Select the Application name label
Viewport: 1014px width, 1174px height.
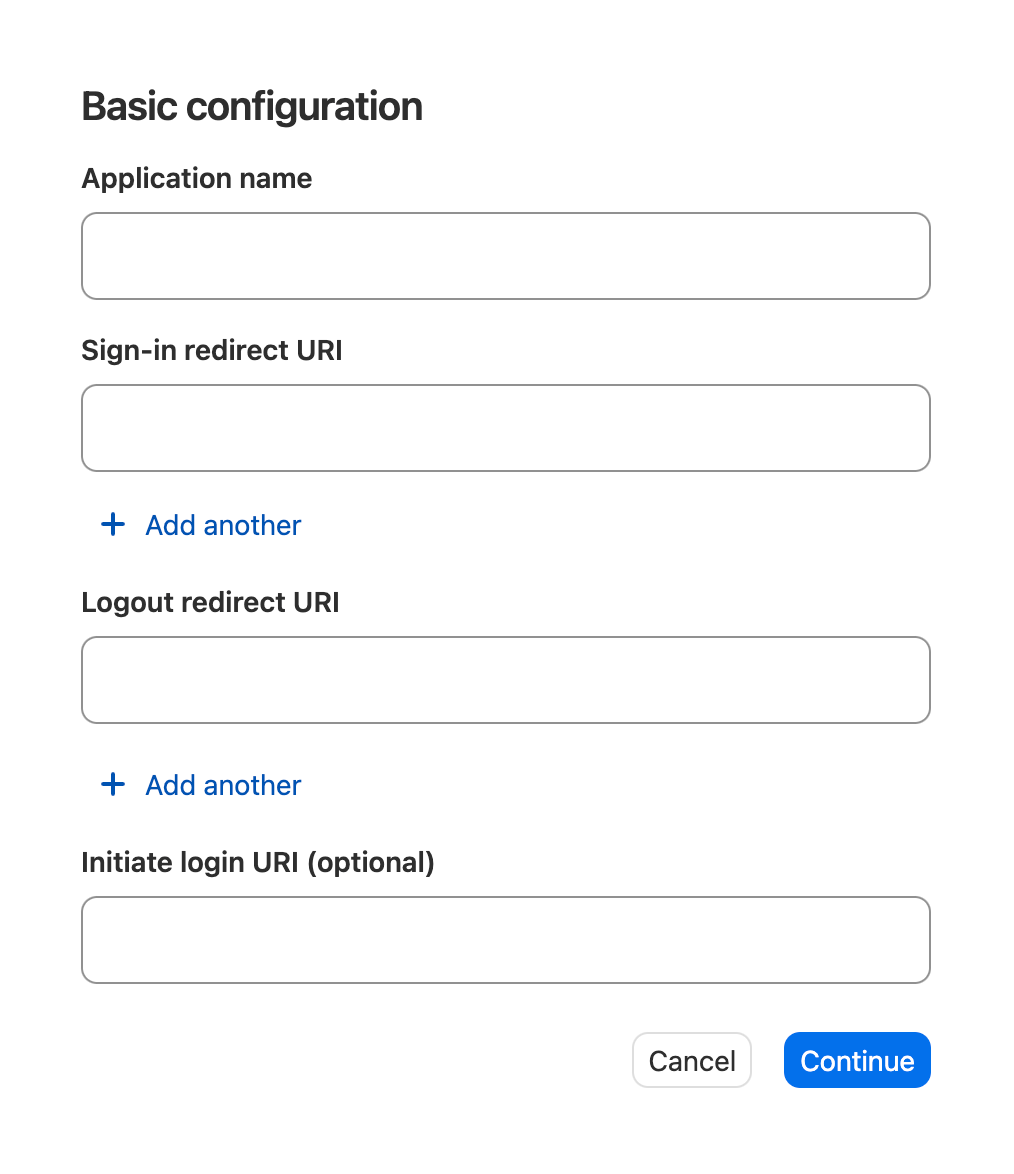[x=196, y=178]
